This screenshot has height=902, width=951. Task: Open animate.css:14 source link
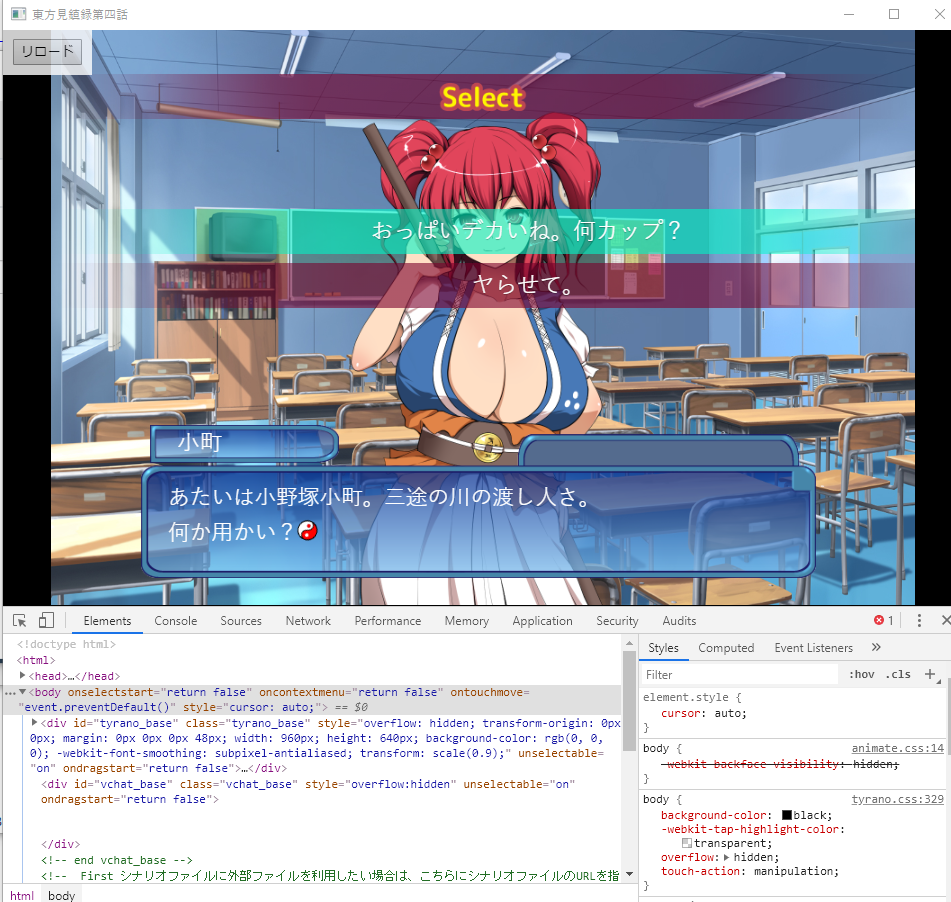pos(897,748)
